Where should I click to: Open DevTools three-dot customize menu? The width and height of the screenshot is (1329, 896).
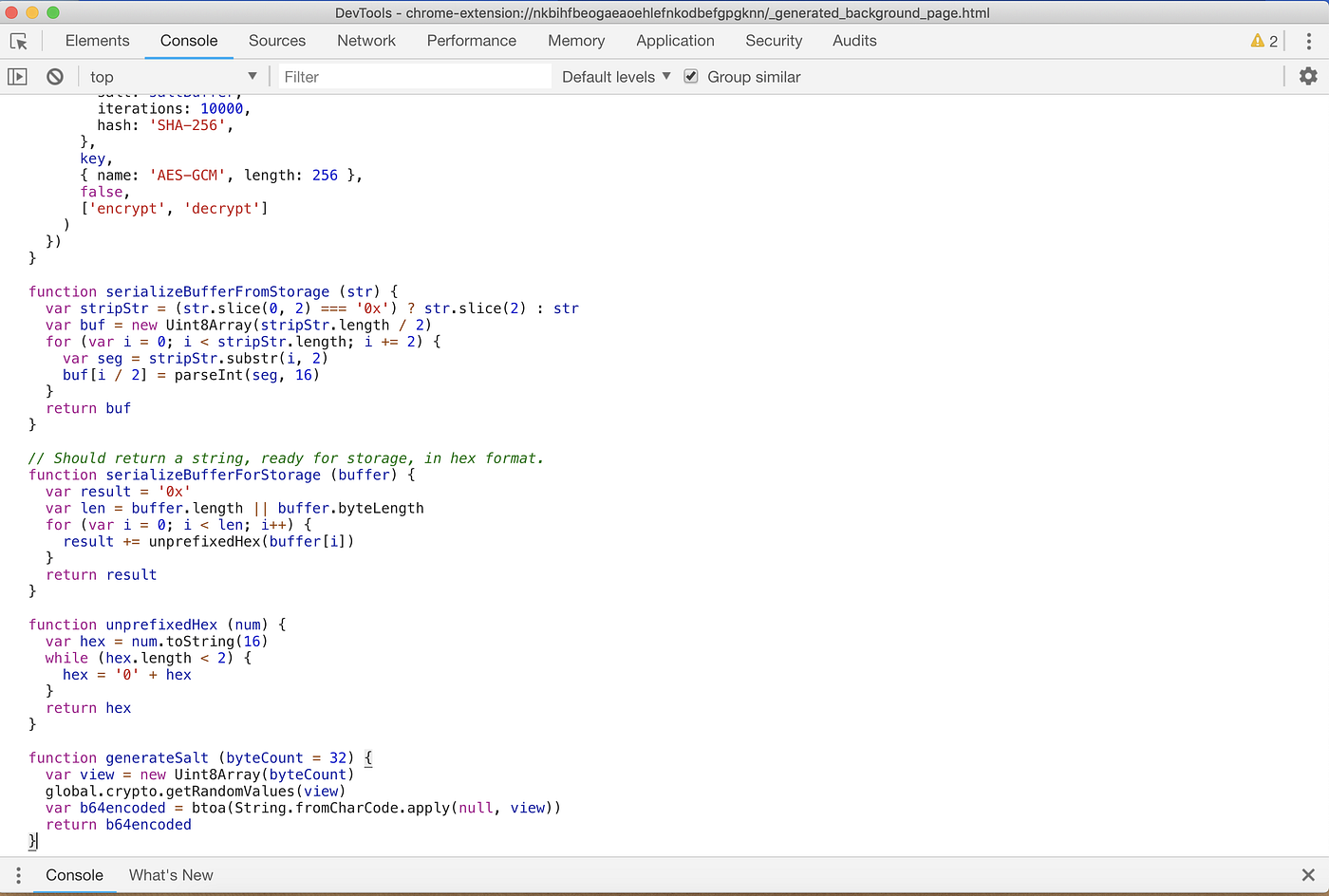click(x=1308, y=41)
